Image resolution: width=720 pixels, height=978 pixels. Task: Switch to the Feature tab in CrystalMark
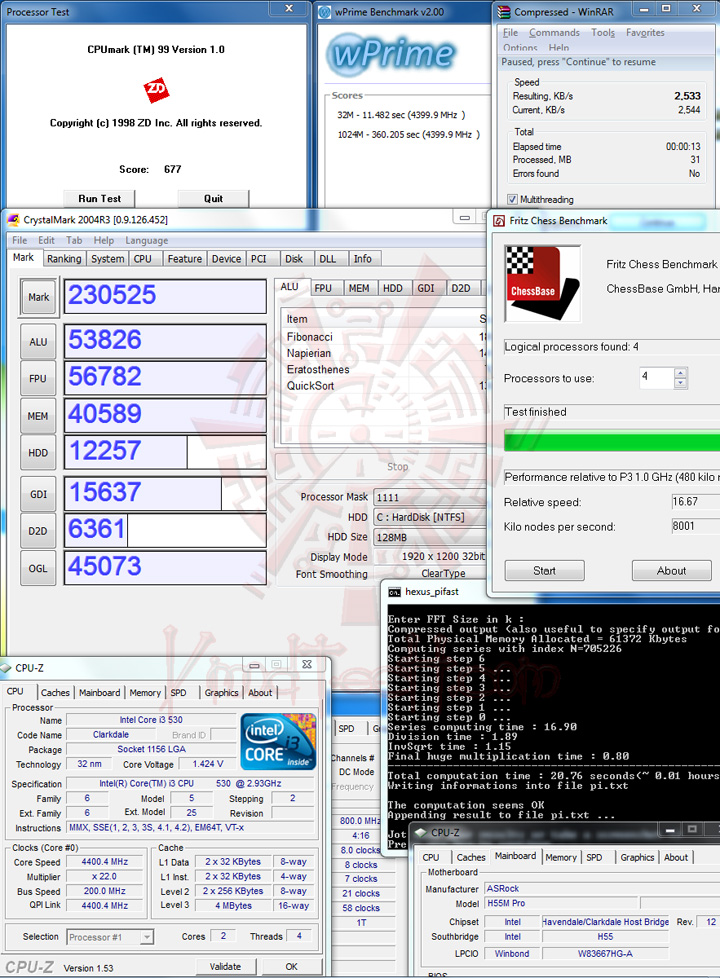tap(185, 259)
